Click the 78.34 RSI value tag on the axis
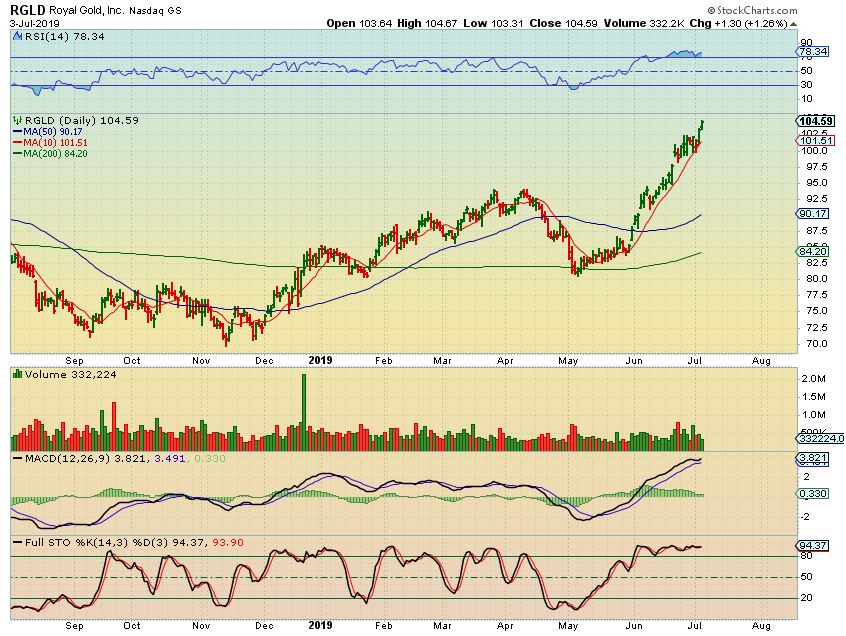This screenshot has height=636, width=846. [814, 52]
